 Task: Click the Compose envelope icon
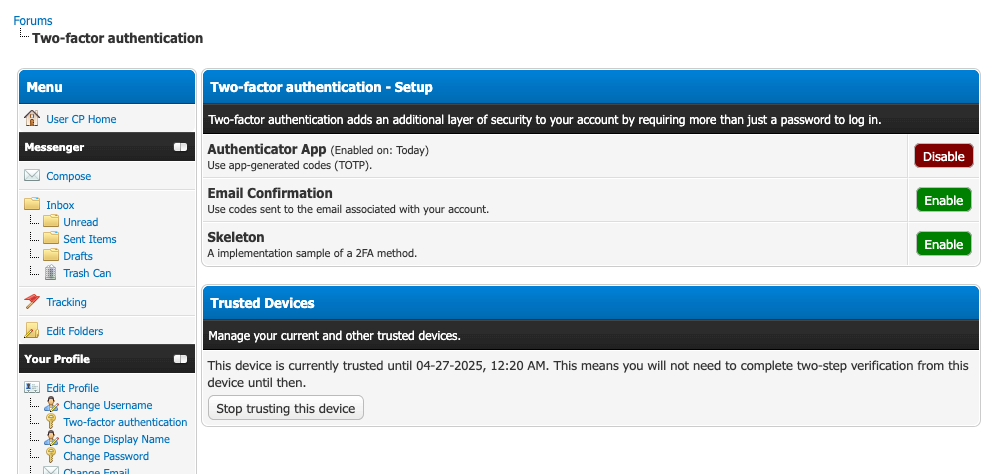32,176
